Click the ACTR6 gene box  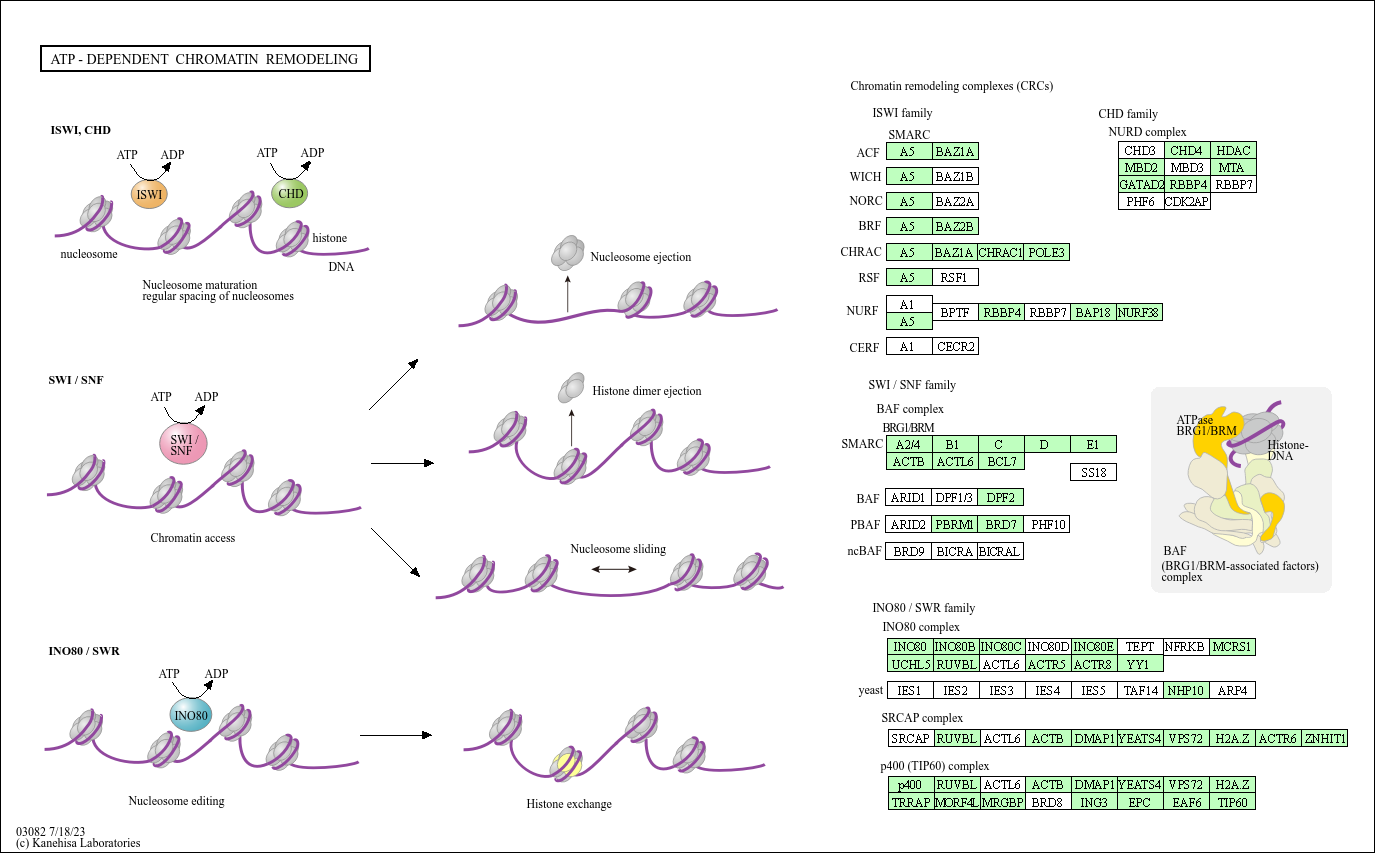pos(1278,739)
